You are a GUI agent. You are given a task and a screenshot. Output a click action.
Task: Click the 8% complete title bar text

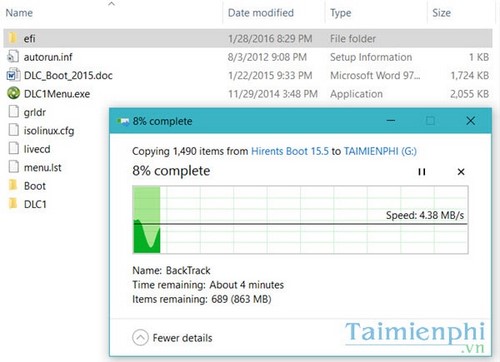click(x=162, y=121)
